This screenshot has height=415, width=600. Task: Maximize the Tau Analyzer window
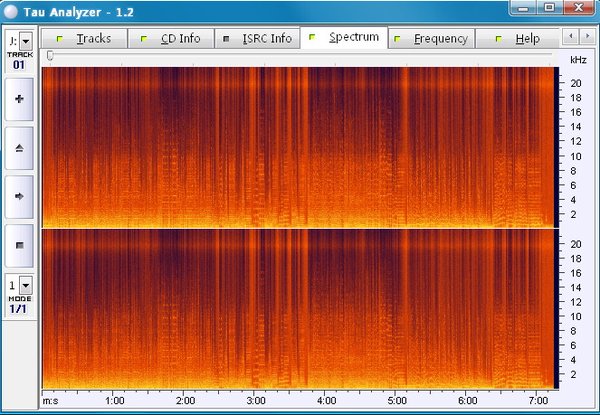pyautogui.click(x=549, y=8)
